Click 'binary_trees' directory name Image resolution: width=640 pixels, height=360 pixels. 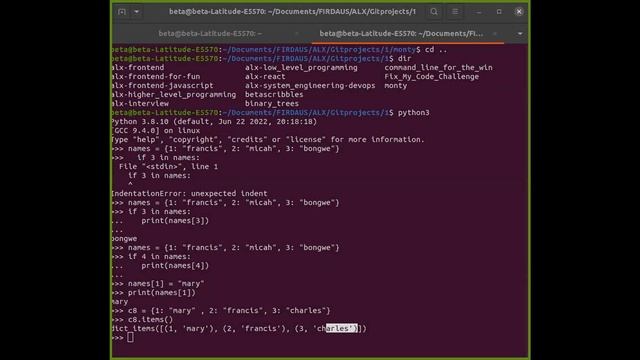[x=272, y=104]
